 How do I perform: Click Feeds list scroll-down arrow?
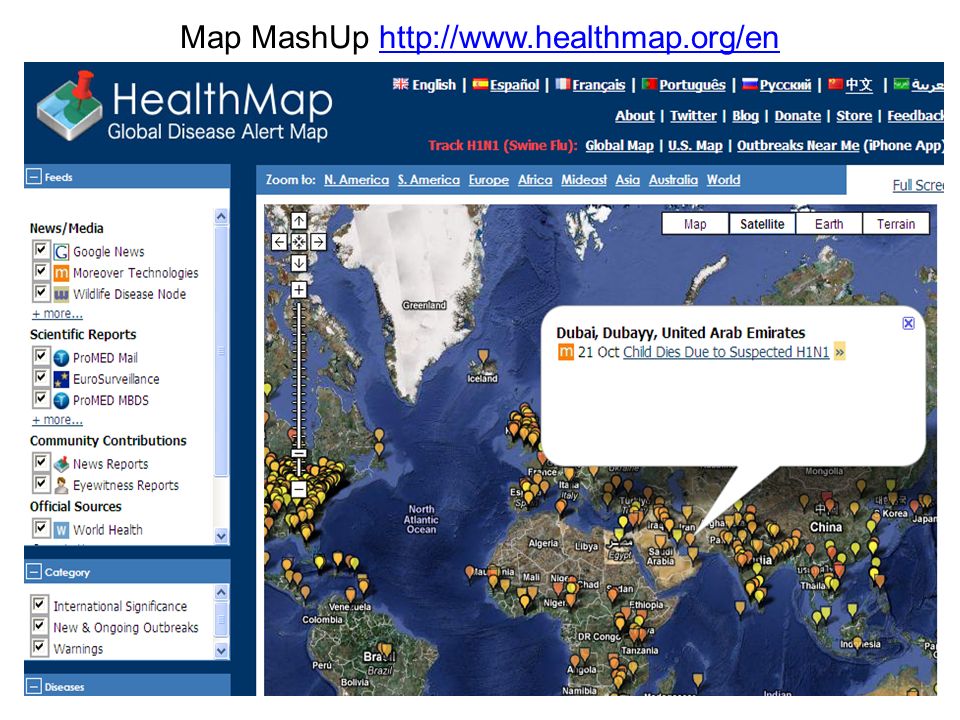point(222,536)
